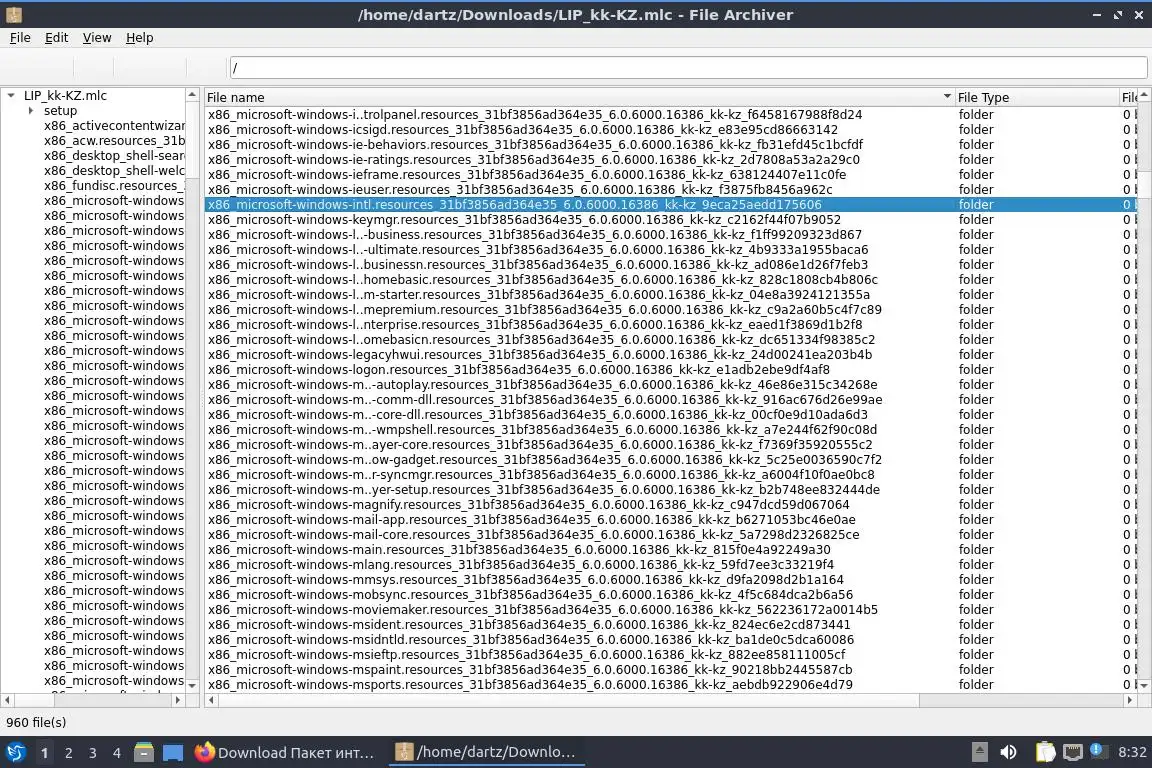Select the m..-wmpshell.resources folder row
The image size is (1152, 768).
(x=671, y=430)
